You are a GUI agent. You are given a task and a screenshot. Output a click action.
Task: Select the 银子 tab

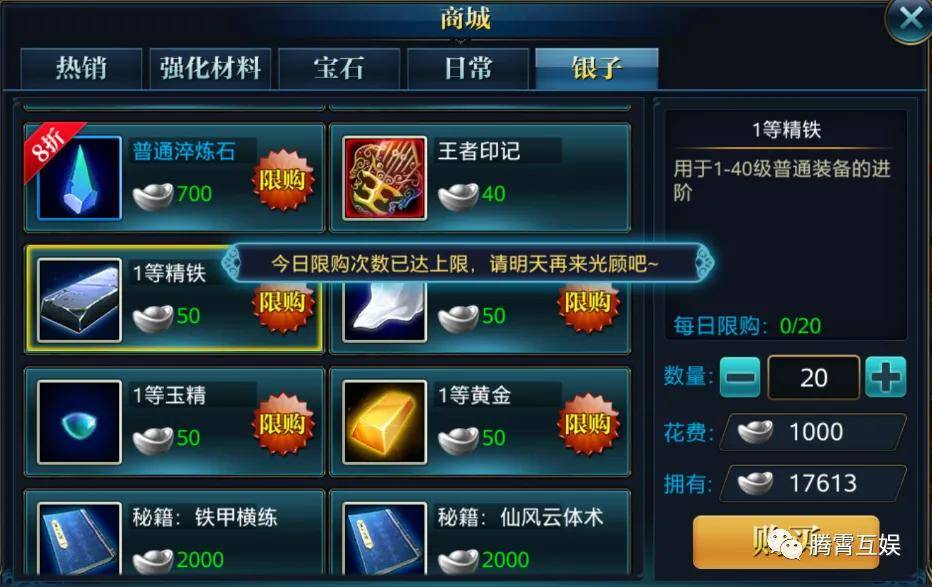597,68
